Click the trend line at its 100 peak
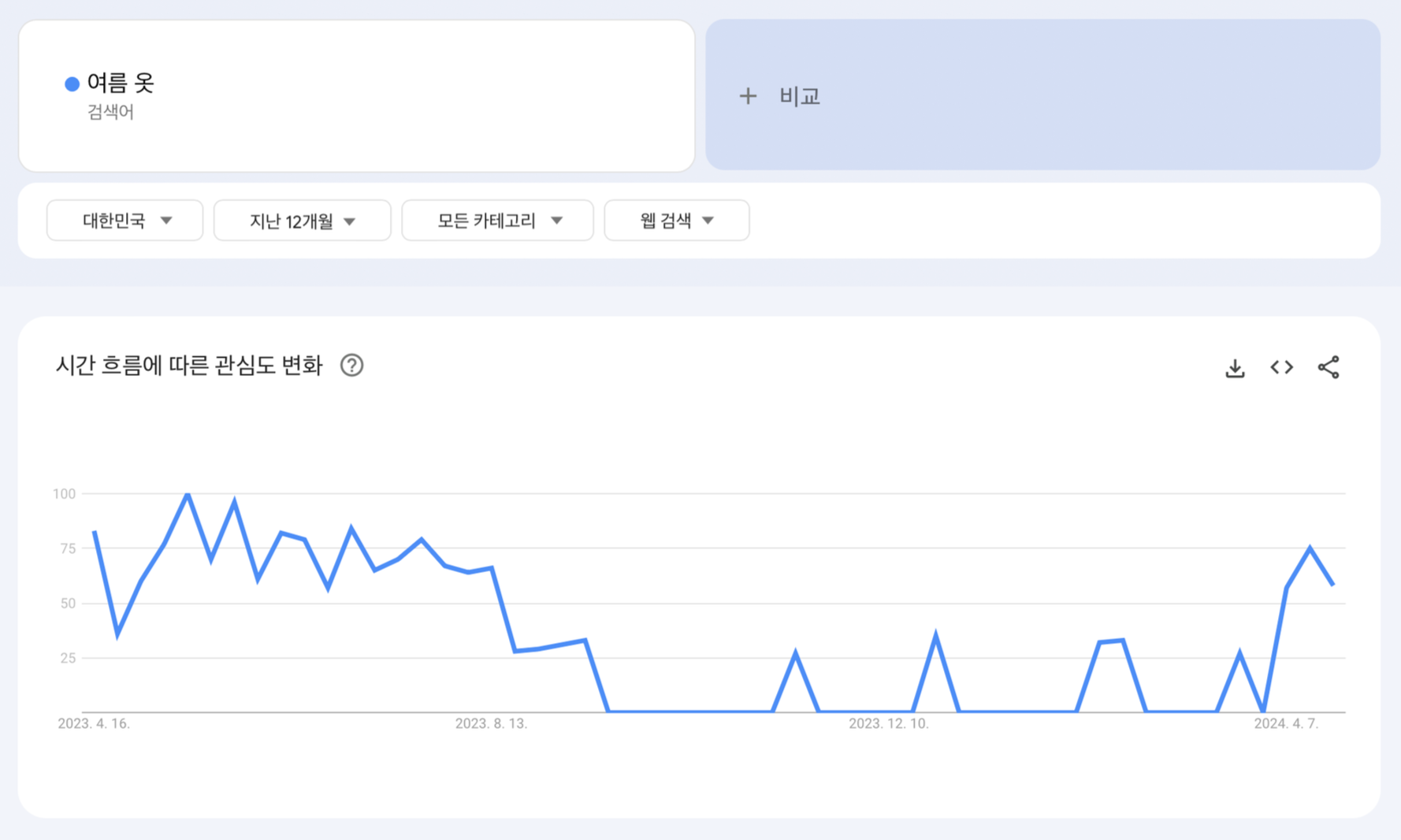1401x840 pixels. click(x=187, y=495)
